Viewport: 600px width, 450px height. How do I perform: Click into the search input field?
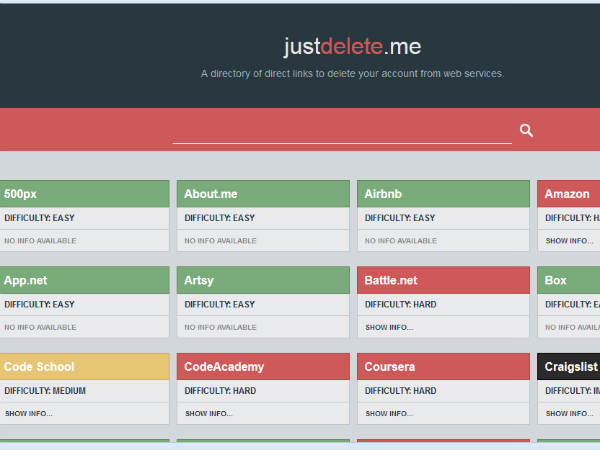[x=341, y=131]
